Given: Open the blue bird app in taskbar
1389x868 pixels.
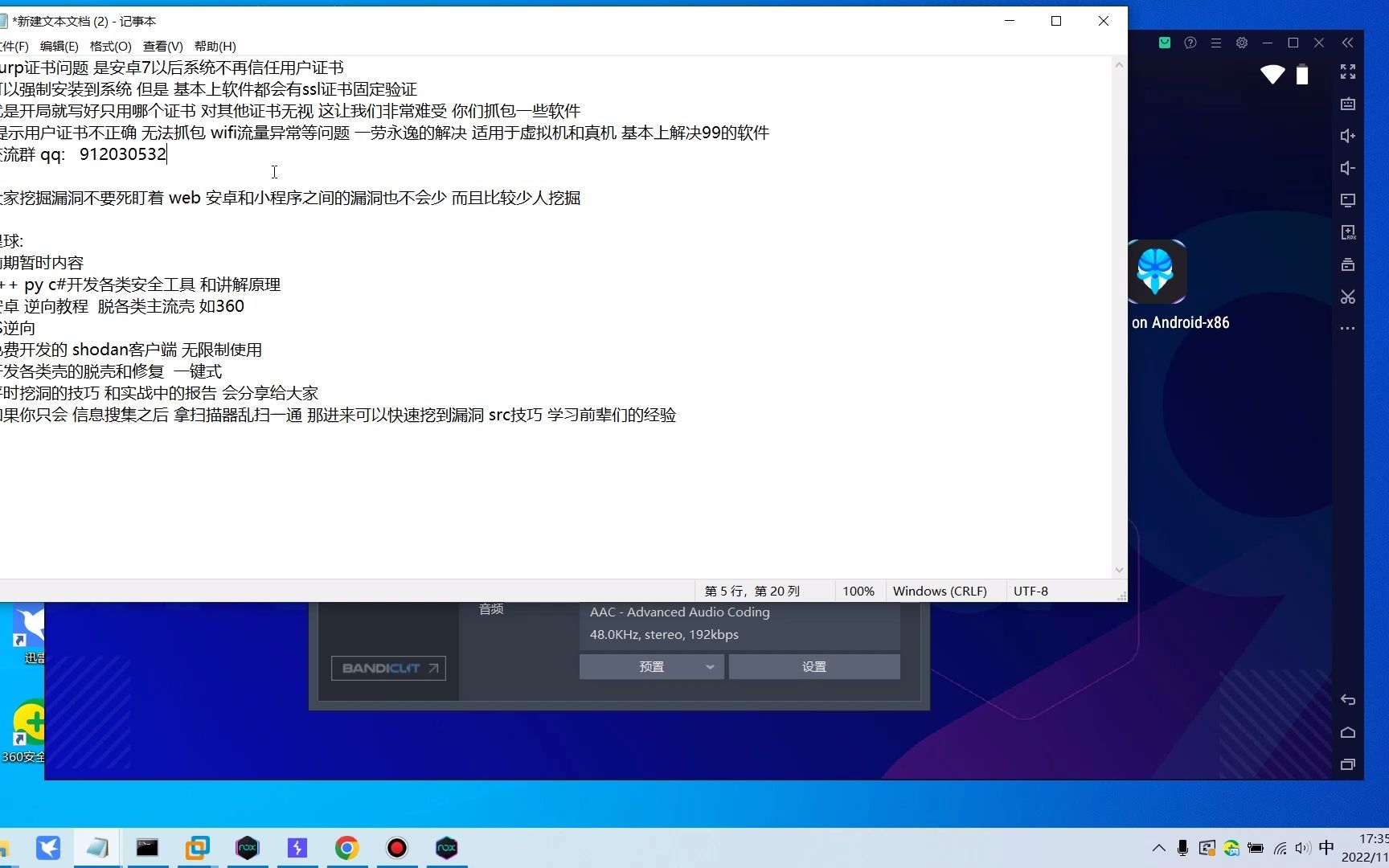Looking at the screenshot, I should (48, 847).
